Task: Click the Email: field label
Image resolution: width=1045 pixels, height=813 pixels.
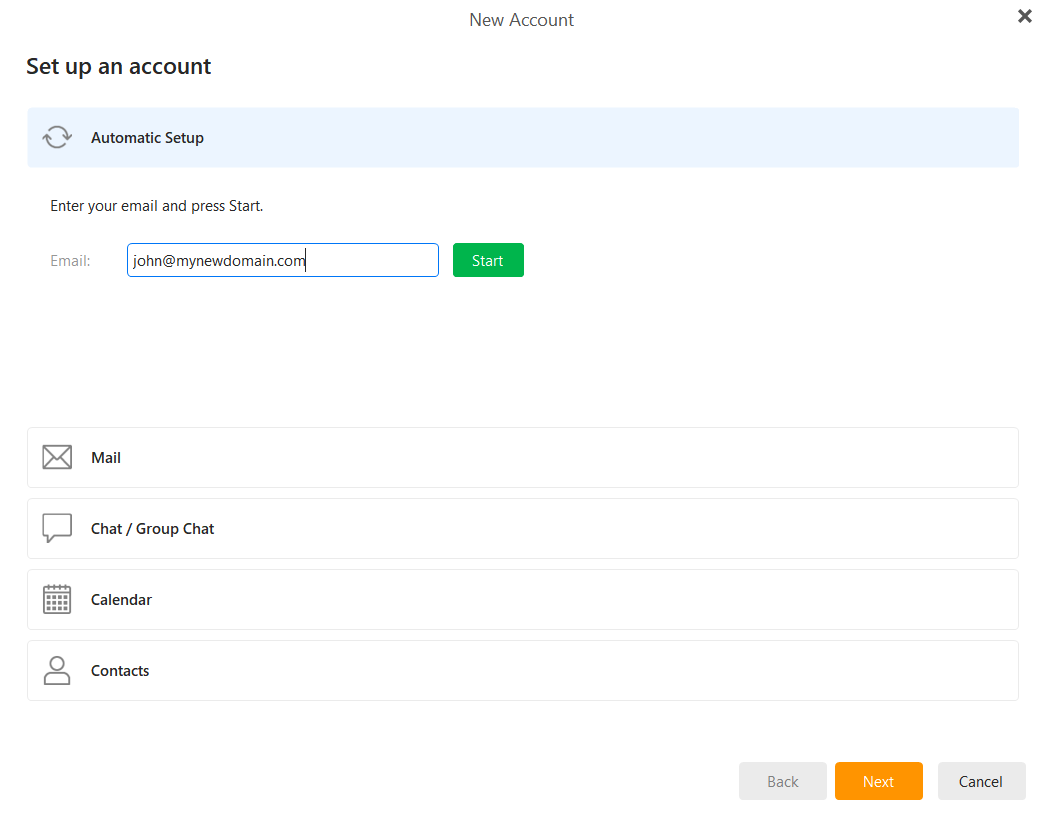Action: (x=70, y=260)
